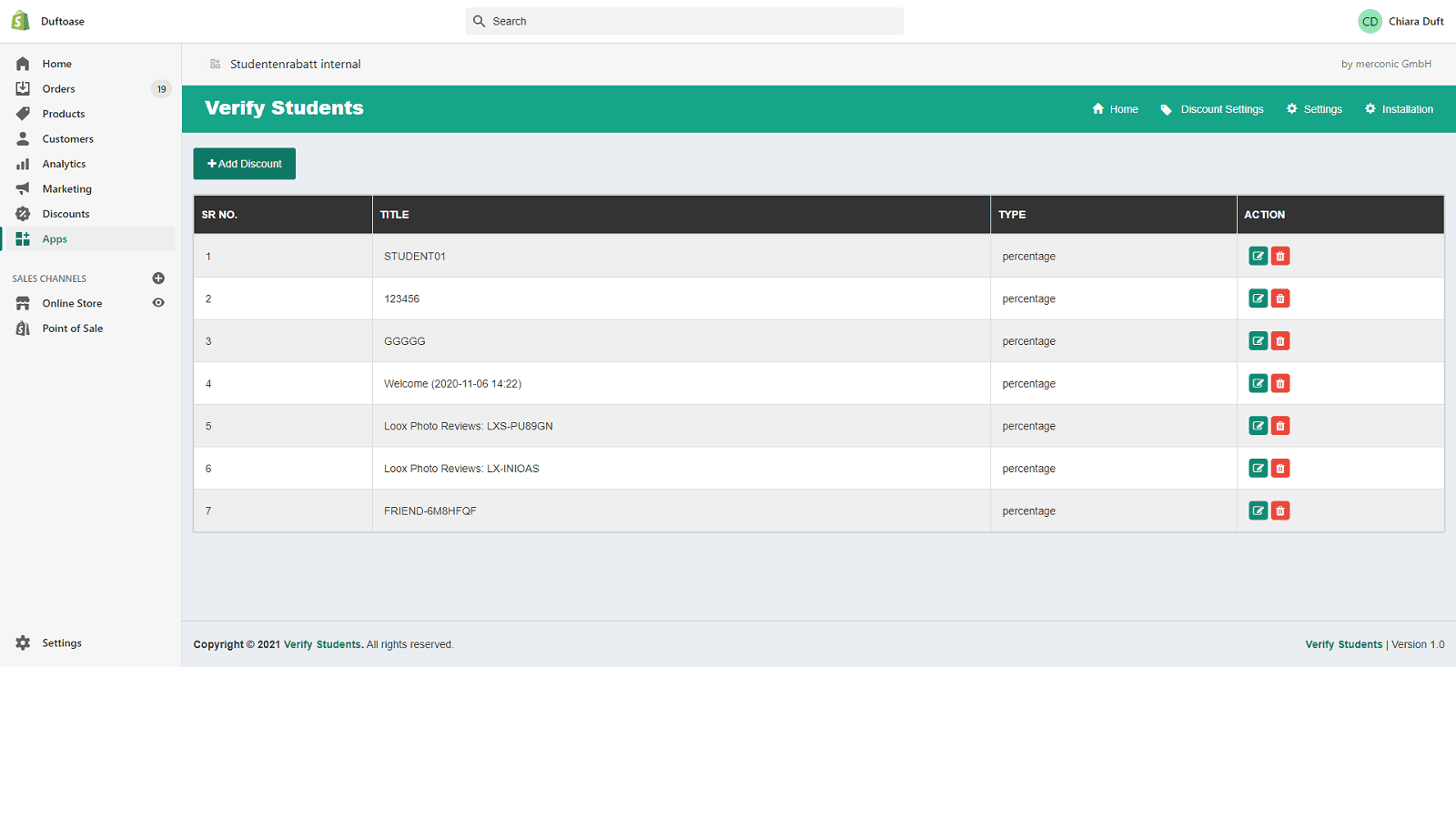Select the Analytics bar-chart icon

tap(23, 164)
